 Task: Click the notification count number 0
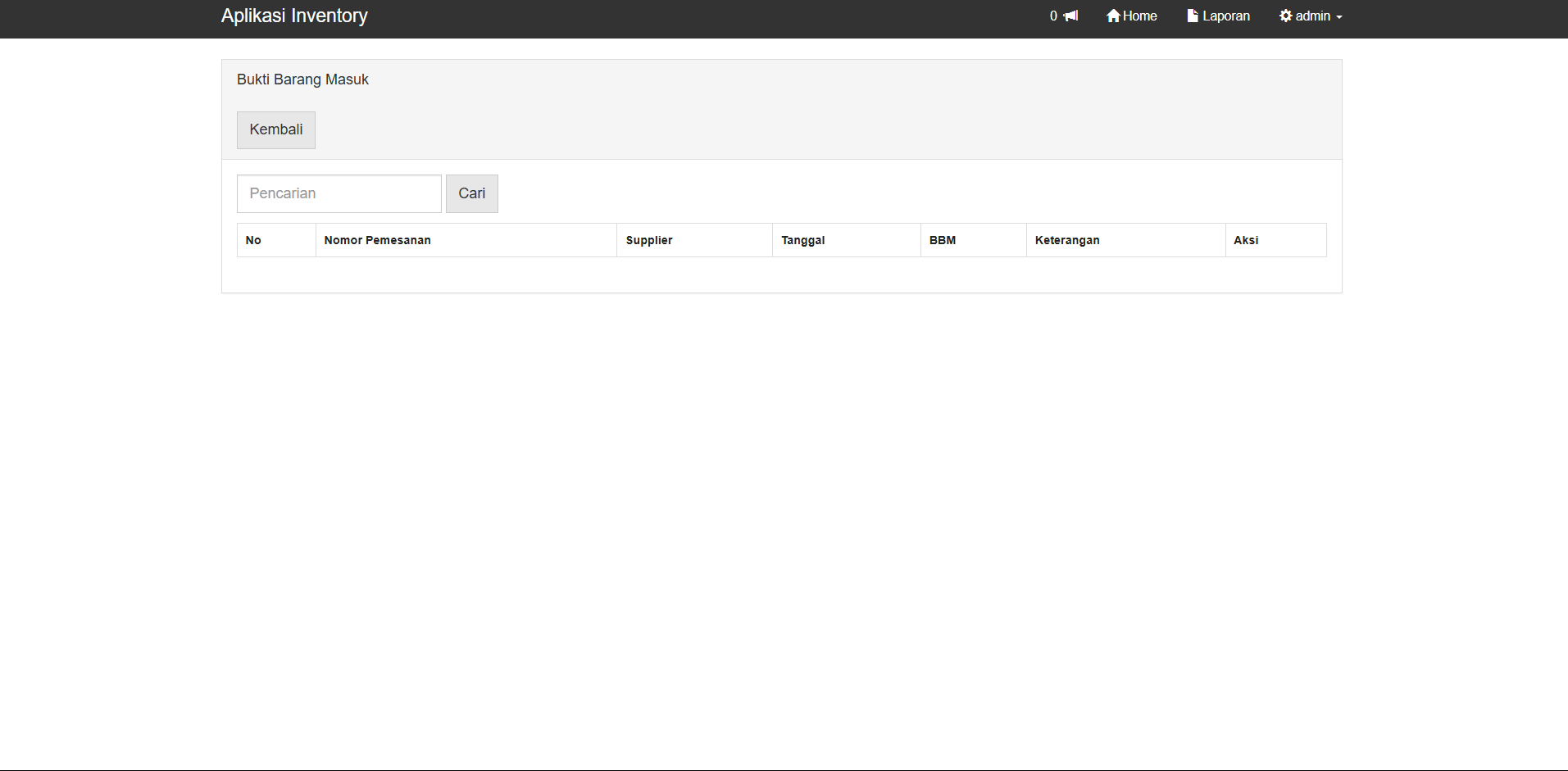[x=1053, y=16]
